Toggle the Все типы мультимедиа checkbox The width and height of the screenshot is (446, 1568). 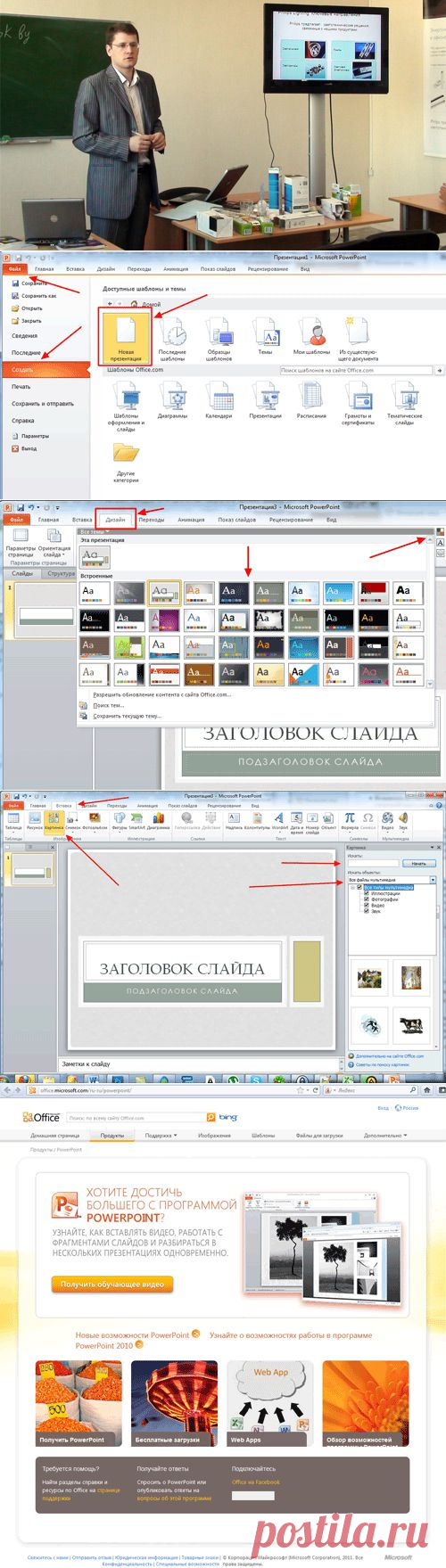pyautogui.click(x=359, y=887)
